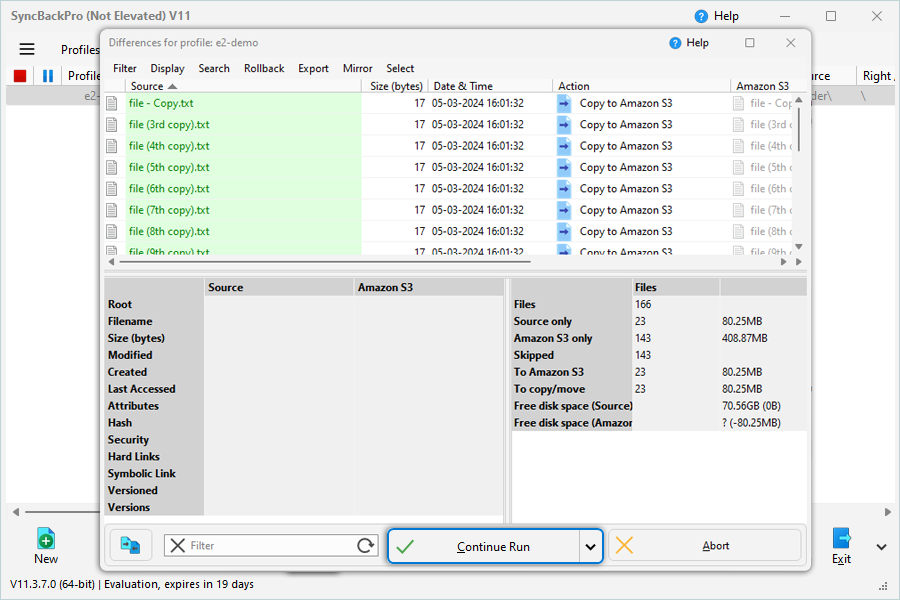
Task: Click Continue Run button
Action: 483,546
